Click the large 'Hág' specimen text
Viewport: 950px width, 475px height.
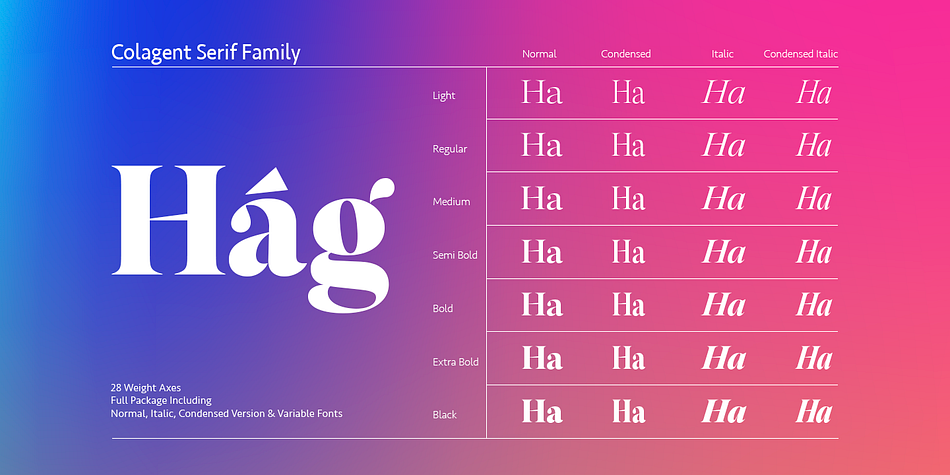[x=253, y=239]
